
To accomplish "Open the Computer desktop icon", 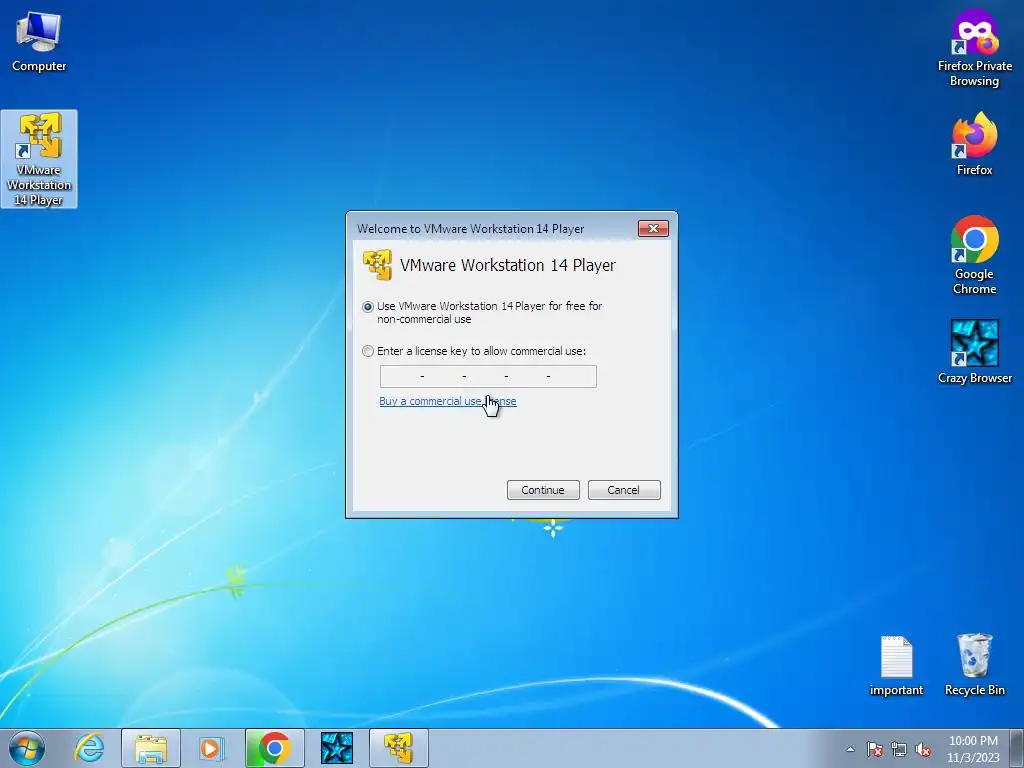I will pos(39,41).
